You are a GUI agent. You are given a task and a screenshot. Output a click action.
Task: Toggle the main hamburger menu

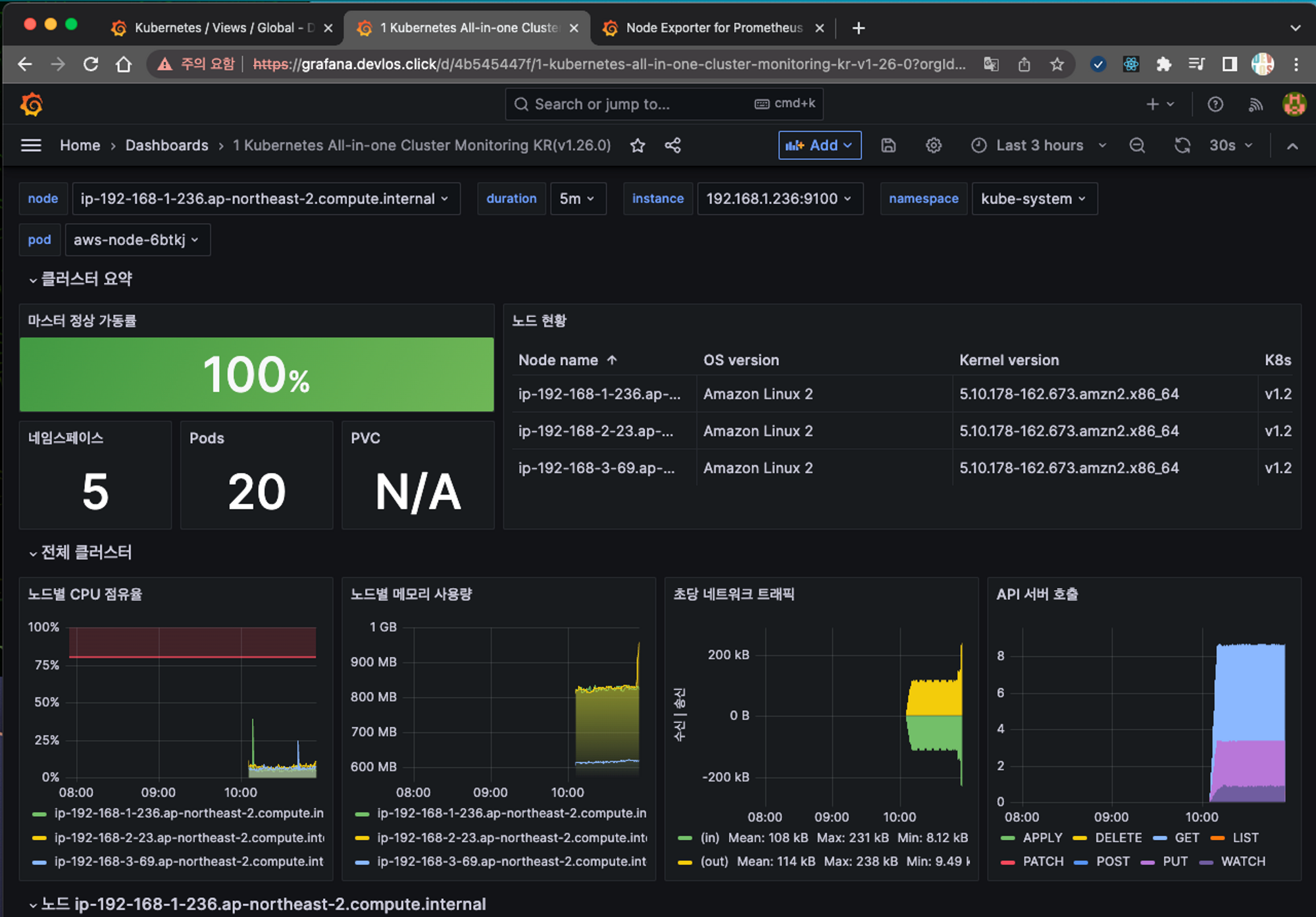pyautogui.click(x=31, y=145)
